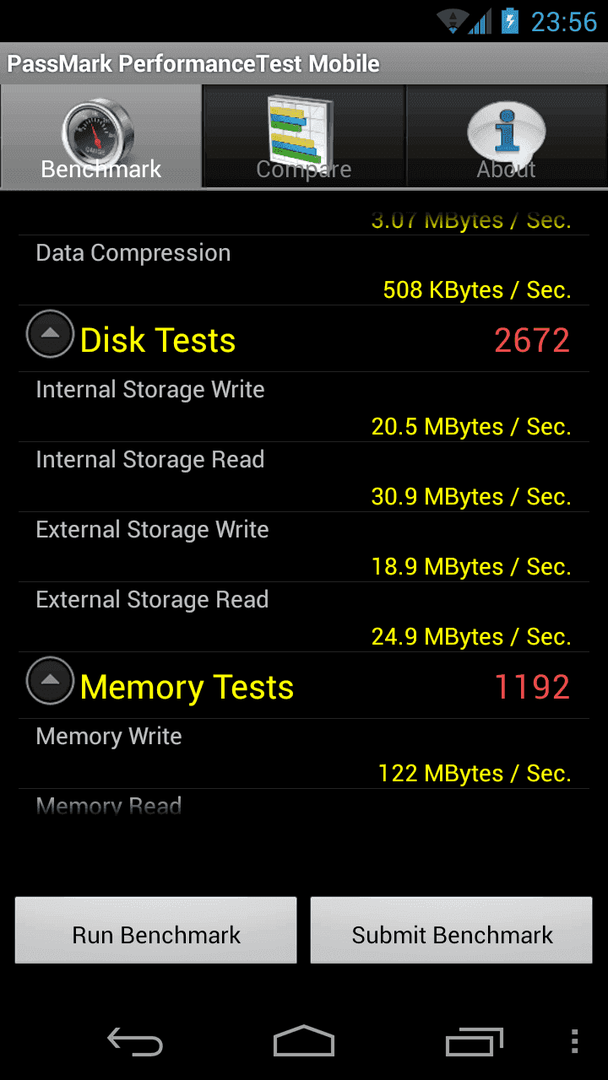Screen dimensions: 608x1080
Task: Tap the Disk Tests score 2672
Action: coord(532,340)
